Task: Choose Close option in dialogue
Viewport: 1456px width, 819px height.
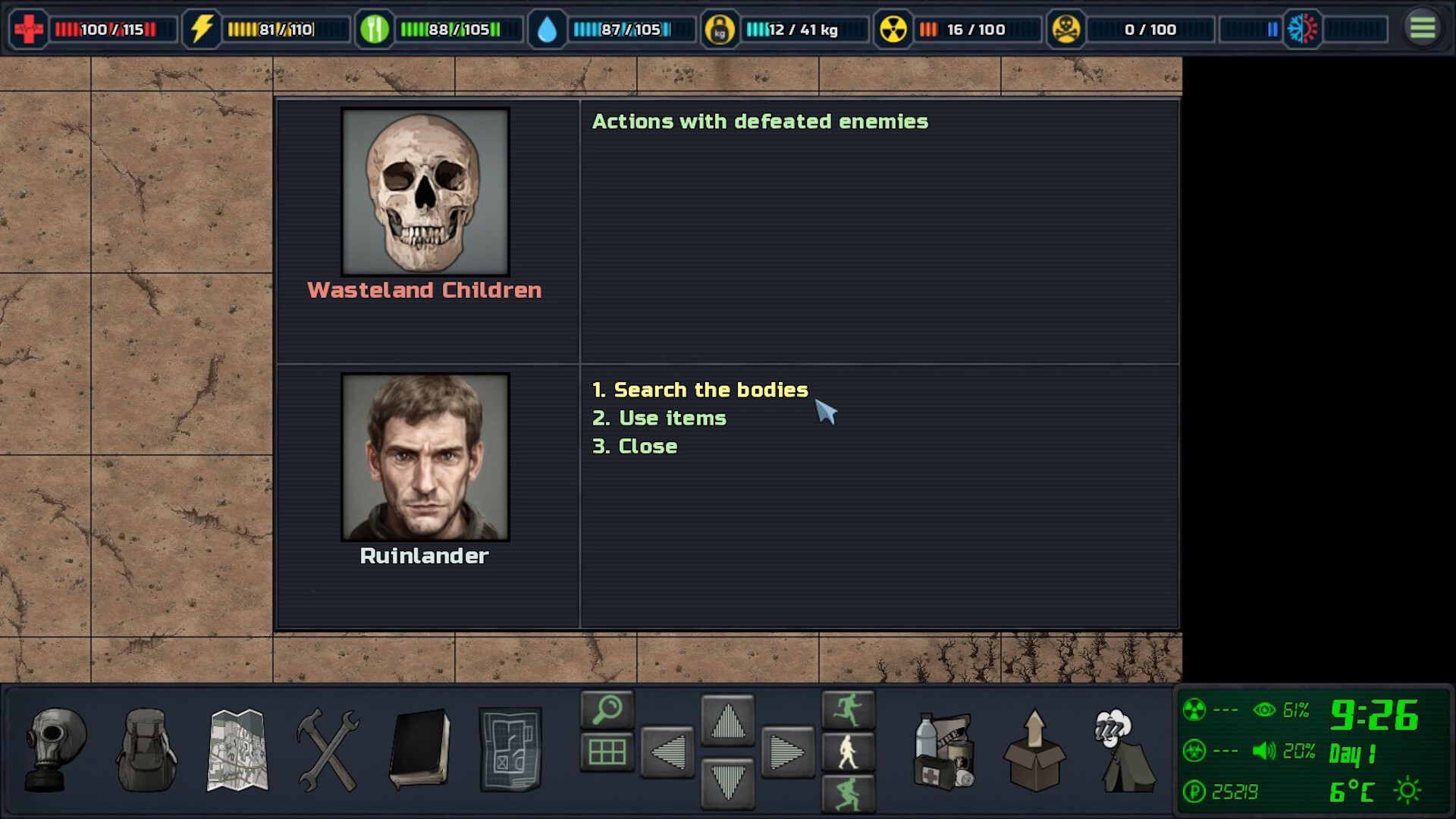Action: point(635,446)
